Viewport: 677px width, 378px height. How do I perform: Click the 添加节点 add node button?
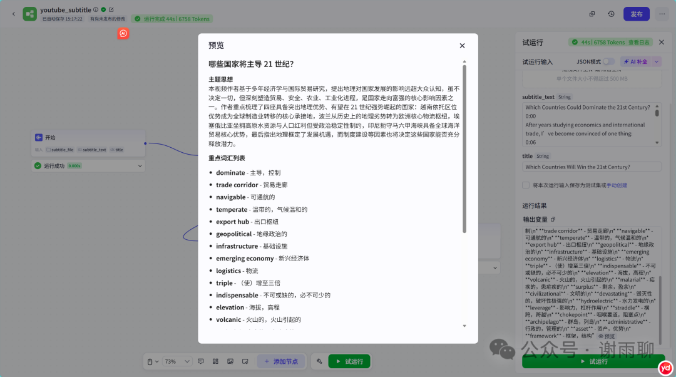[282, 361]
